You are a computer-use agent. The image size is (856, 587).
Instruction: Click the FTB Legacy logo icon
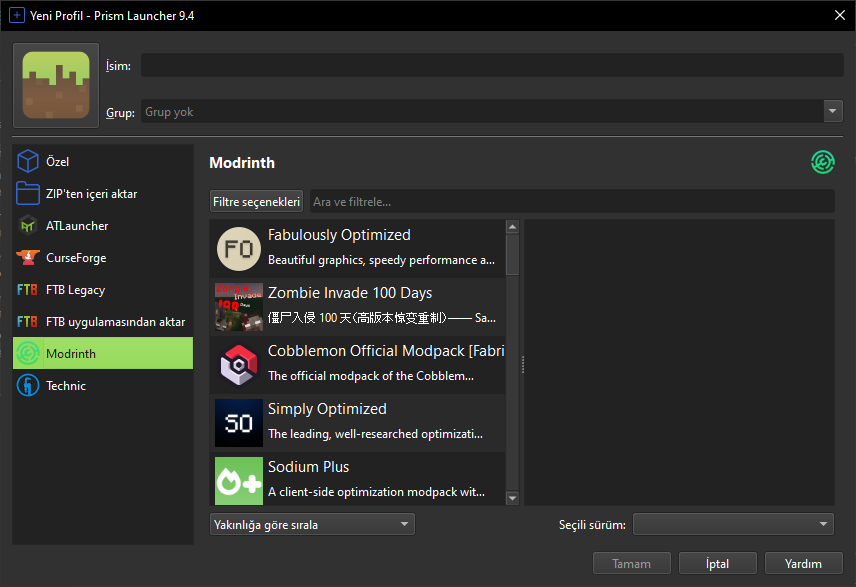pyautogui.click(x=27, y=289)
